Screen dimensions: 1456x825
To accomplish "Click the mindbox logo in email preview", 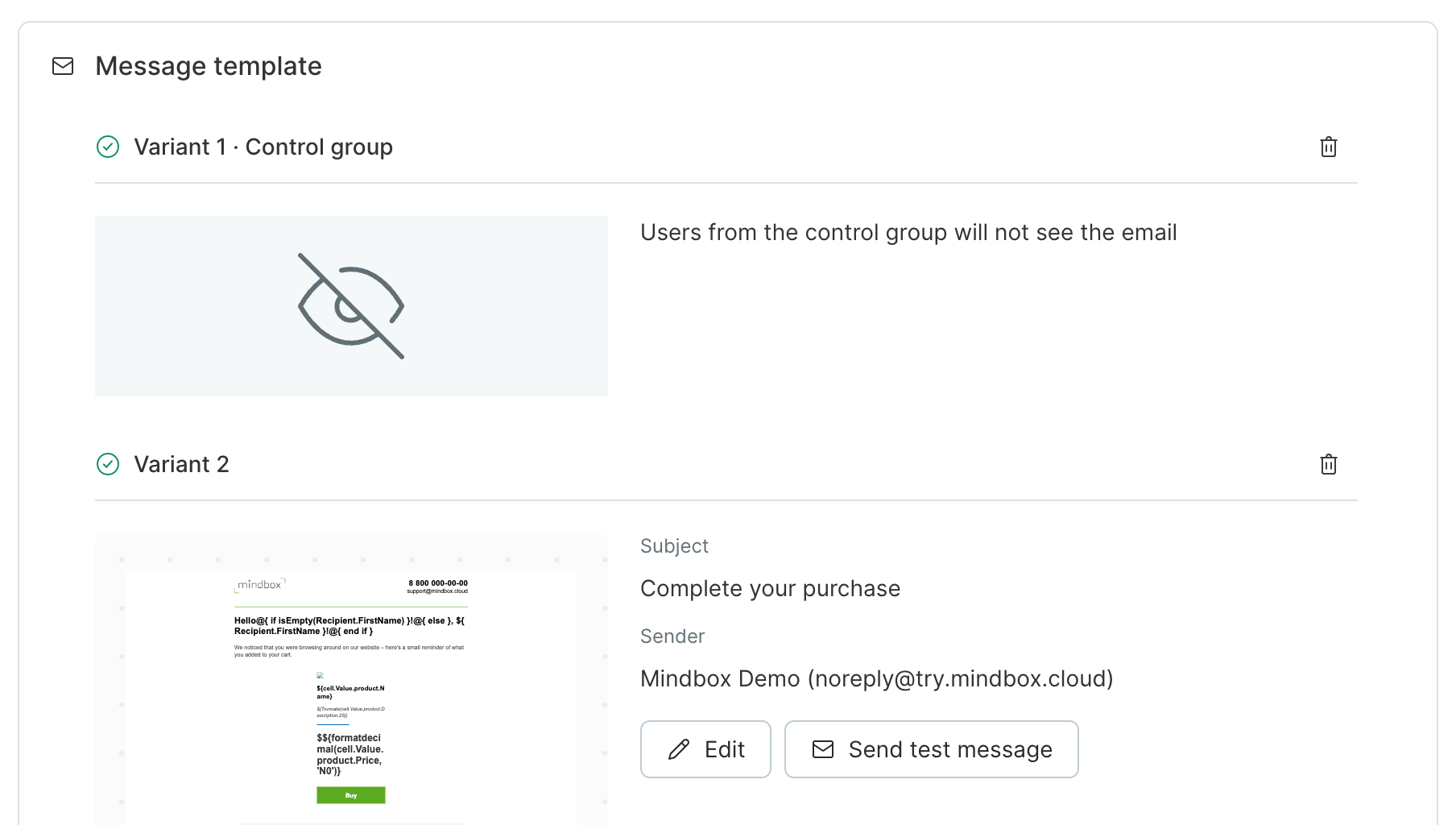I will 259,585.
